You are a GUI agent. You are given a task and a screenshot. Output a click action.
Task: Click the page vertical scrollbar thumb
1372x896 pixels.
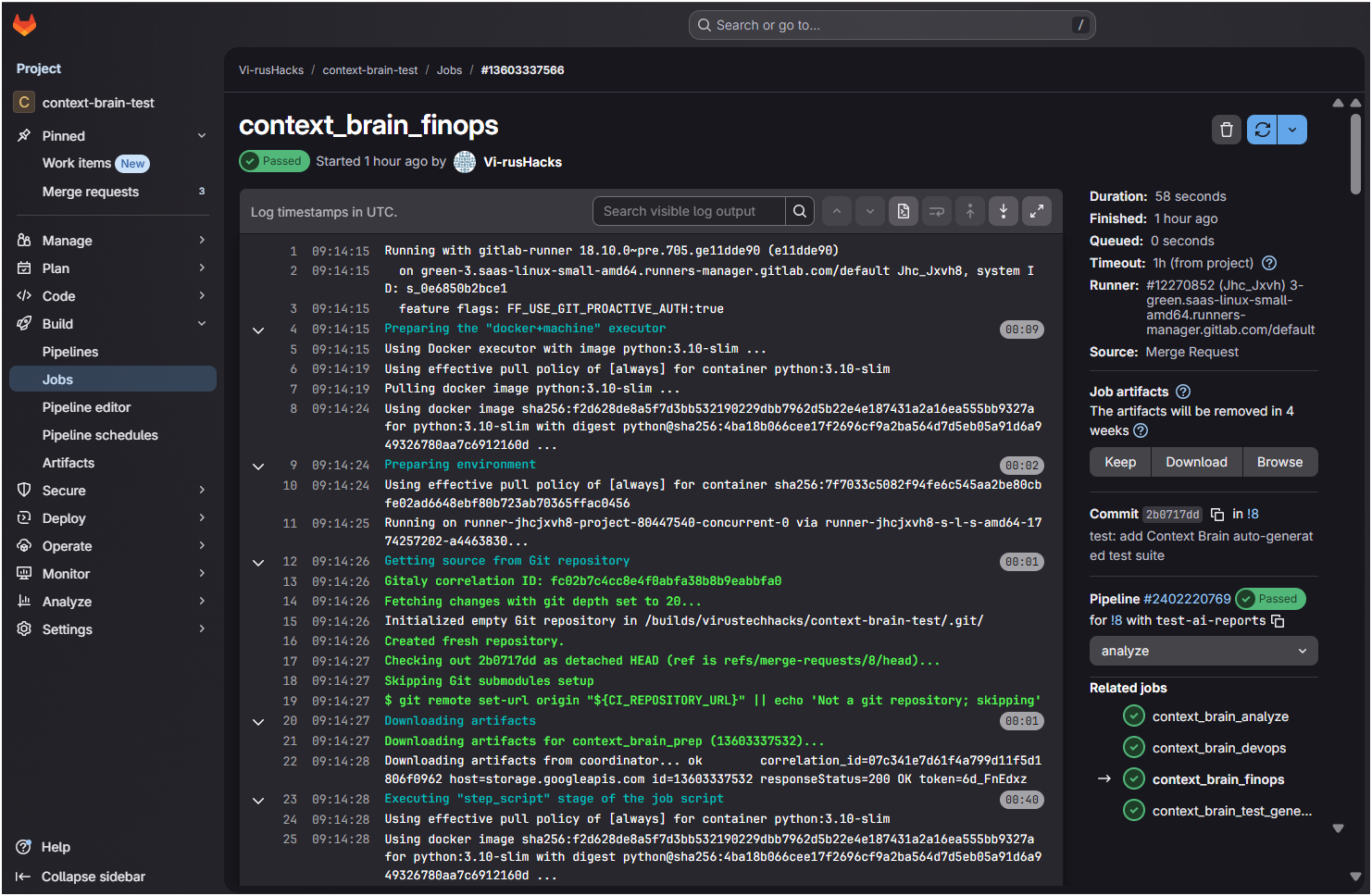(x=1355, y=153)
